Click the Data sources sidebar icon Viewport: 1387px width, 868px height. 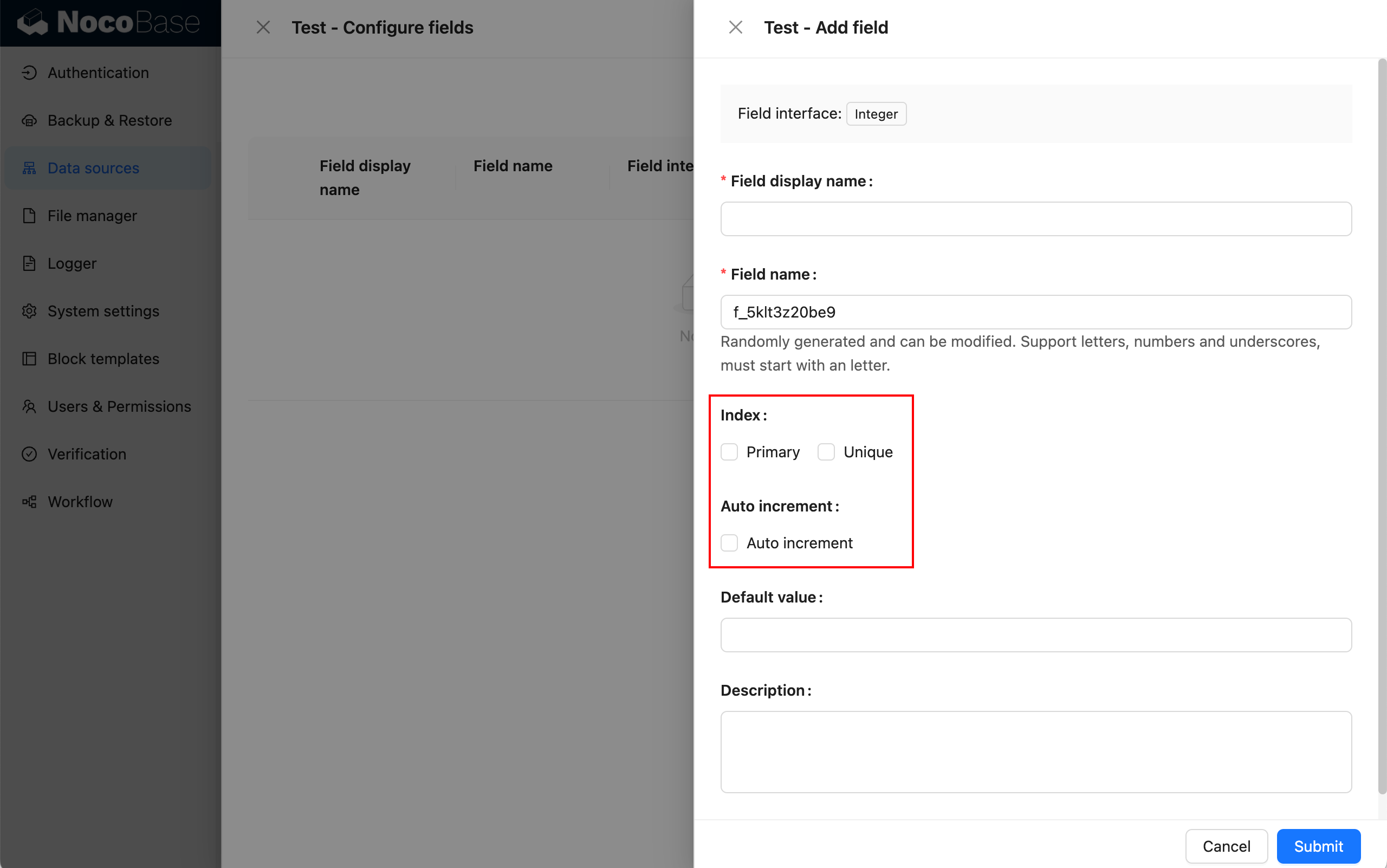[x=29, y=167]
